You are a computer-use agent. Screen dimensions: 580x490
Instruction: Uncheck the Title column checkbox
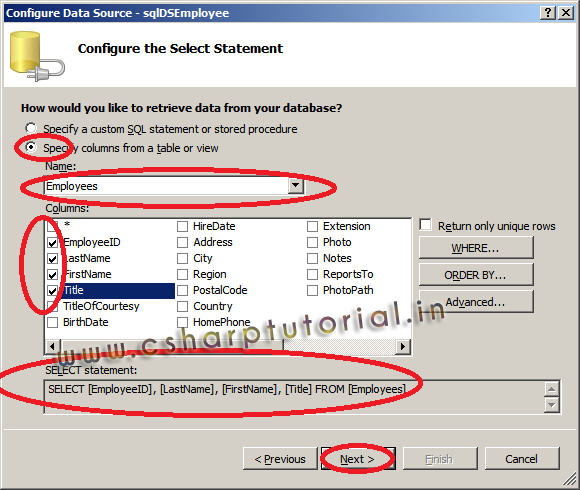53,290
